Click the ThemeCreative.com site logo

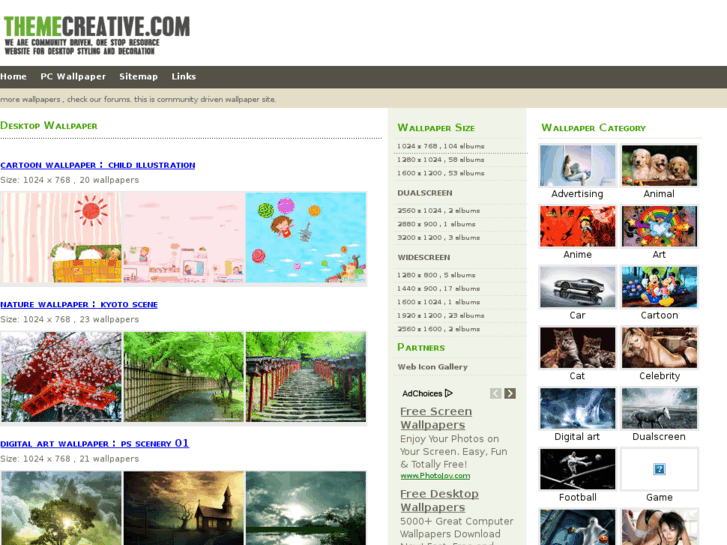97,35
